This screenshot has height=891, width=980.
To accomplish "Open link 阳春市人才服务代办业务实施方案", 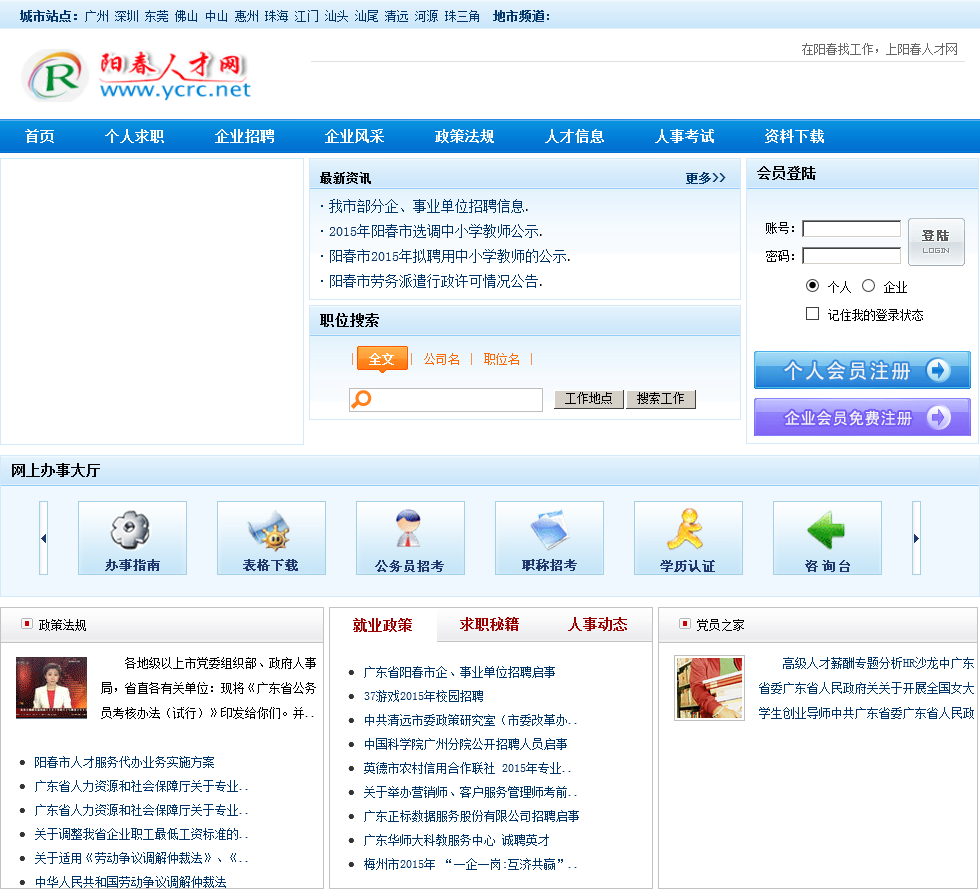I will [124, 762].
